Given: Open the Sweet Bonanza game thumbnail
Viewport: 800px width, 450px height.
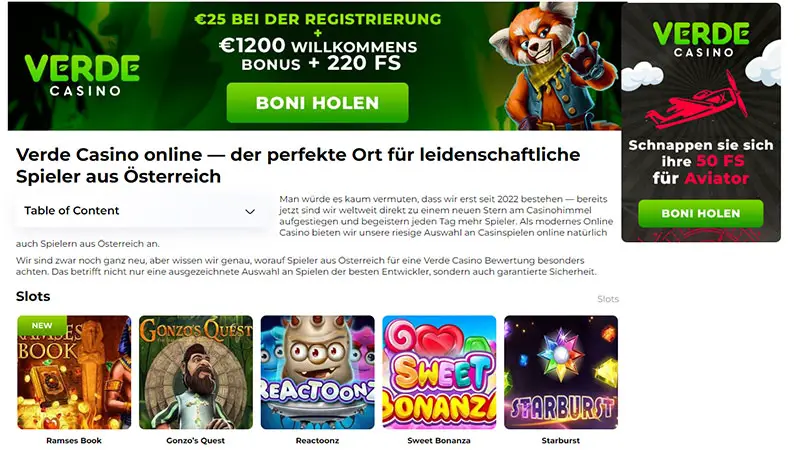Looking at the screenshot, I should pos(439,372).
